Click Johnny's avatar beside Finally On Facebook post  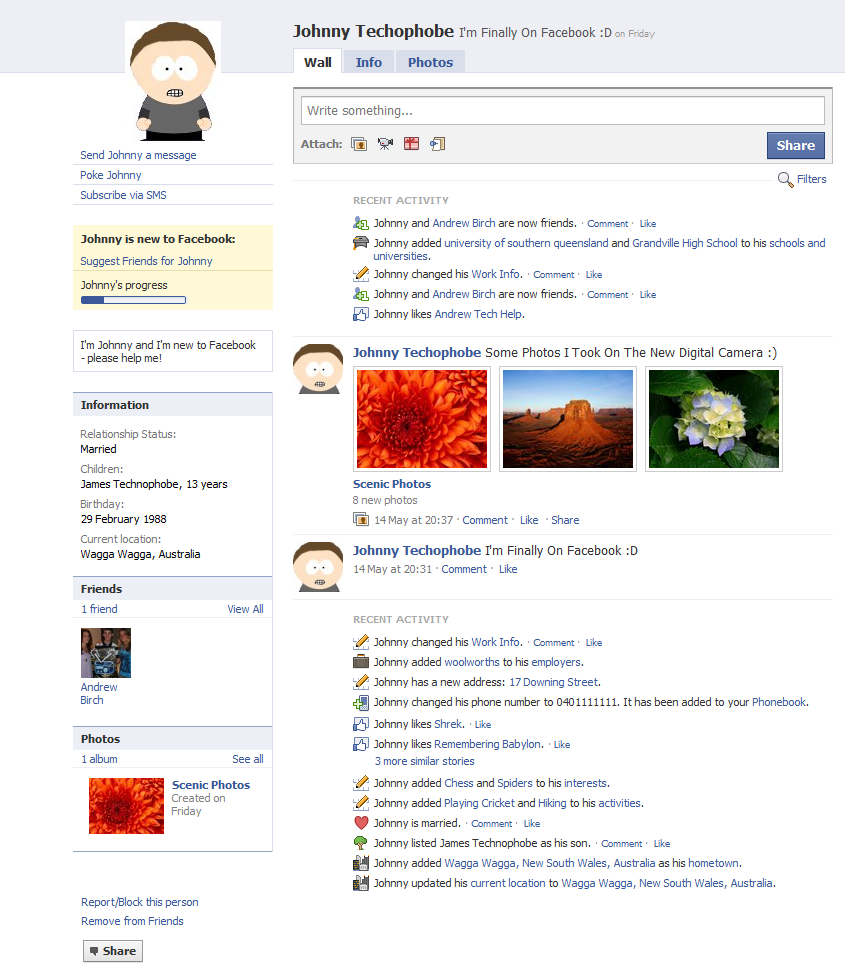coord(318,567)
